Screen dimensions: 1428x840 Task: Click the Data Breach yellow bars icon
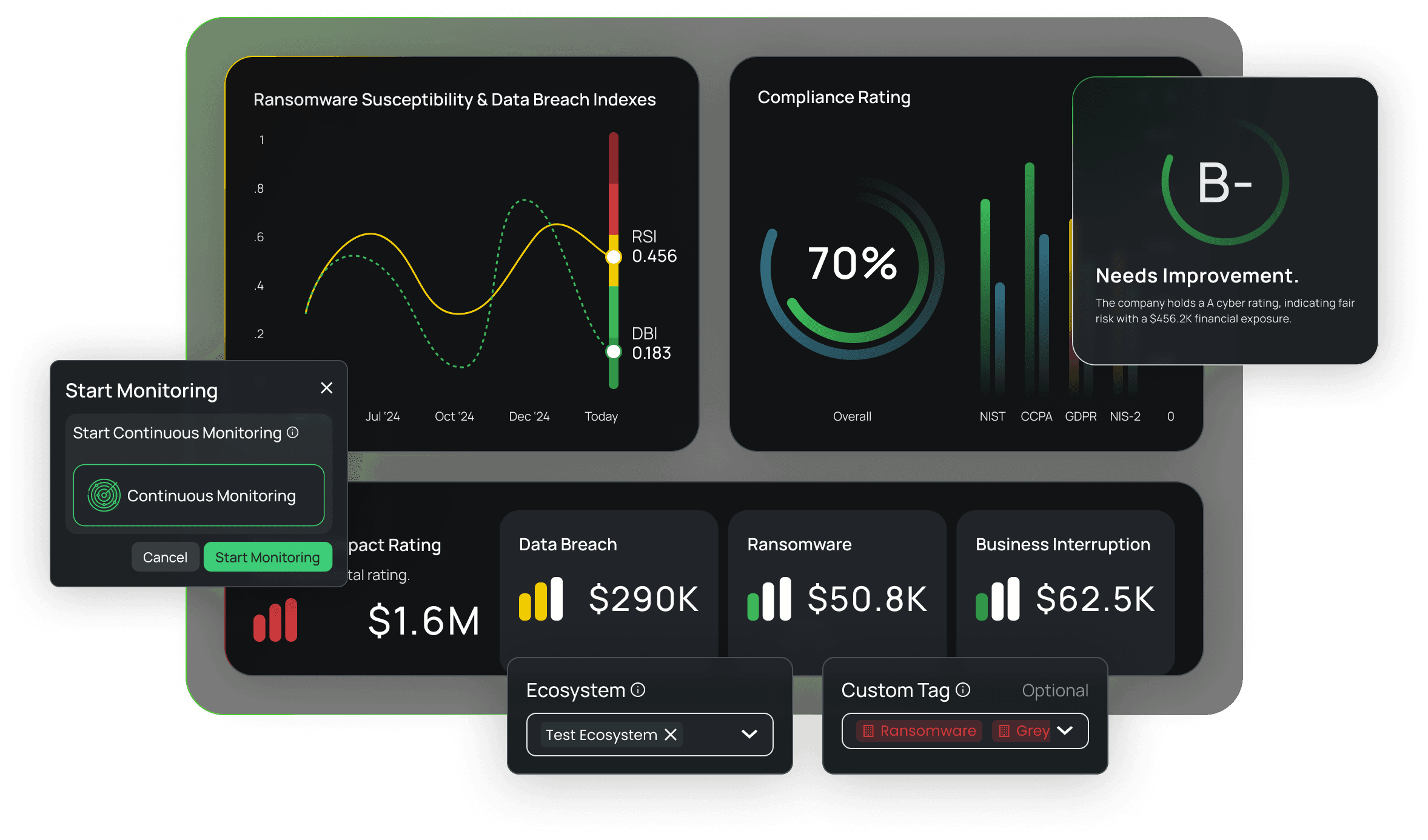[541, 599]
